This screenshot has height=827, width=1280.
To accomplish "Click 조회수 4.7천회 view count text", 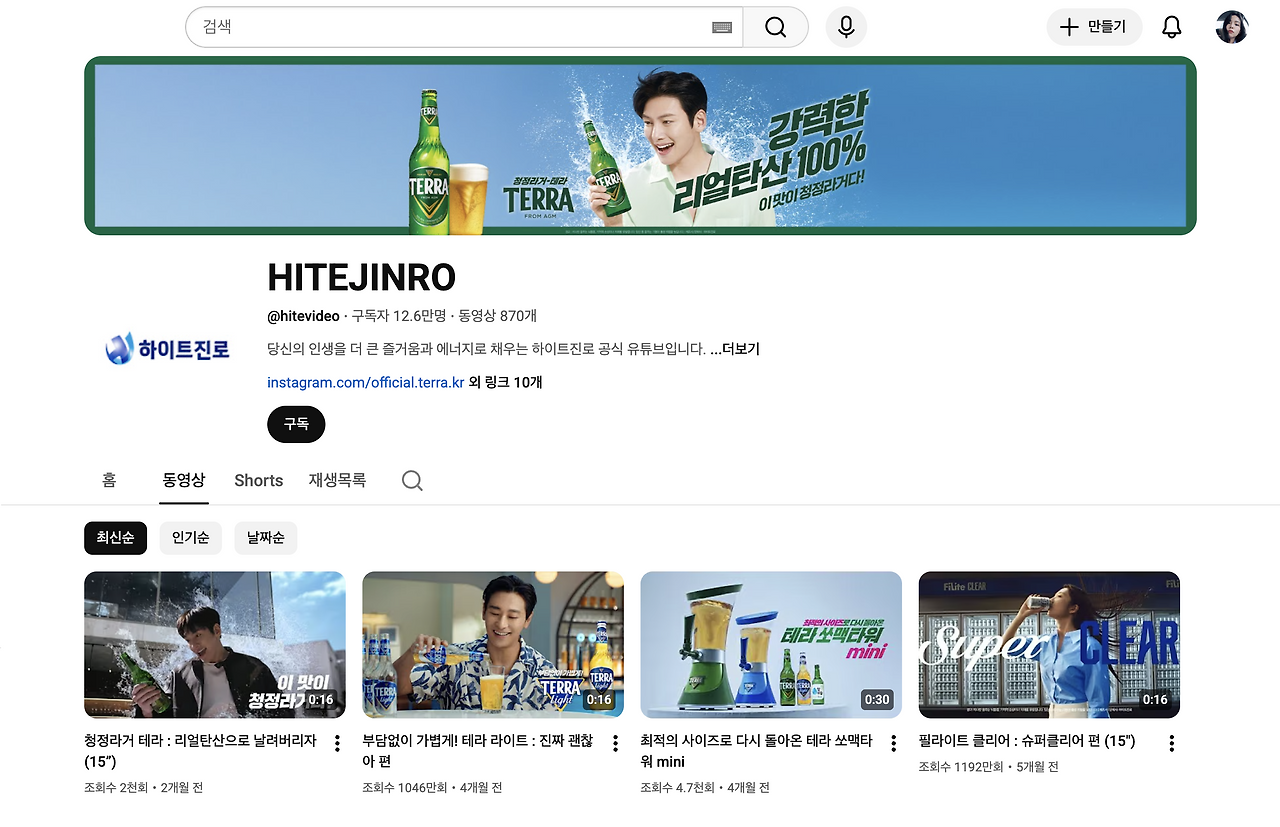I will 679,788.
